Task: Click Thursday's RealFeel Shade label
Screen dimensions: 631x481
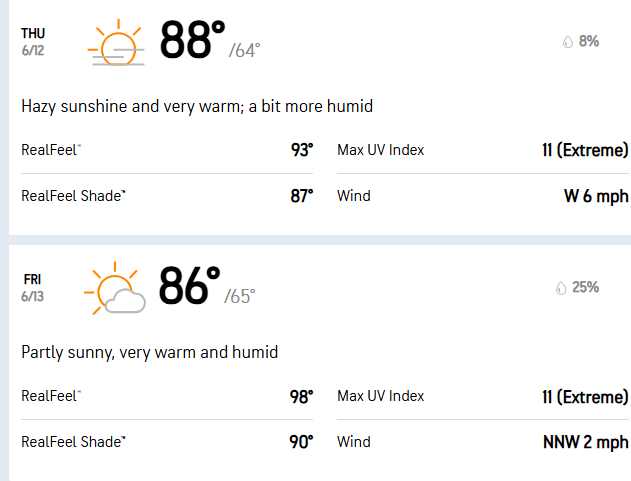Action: coord(73,196)
